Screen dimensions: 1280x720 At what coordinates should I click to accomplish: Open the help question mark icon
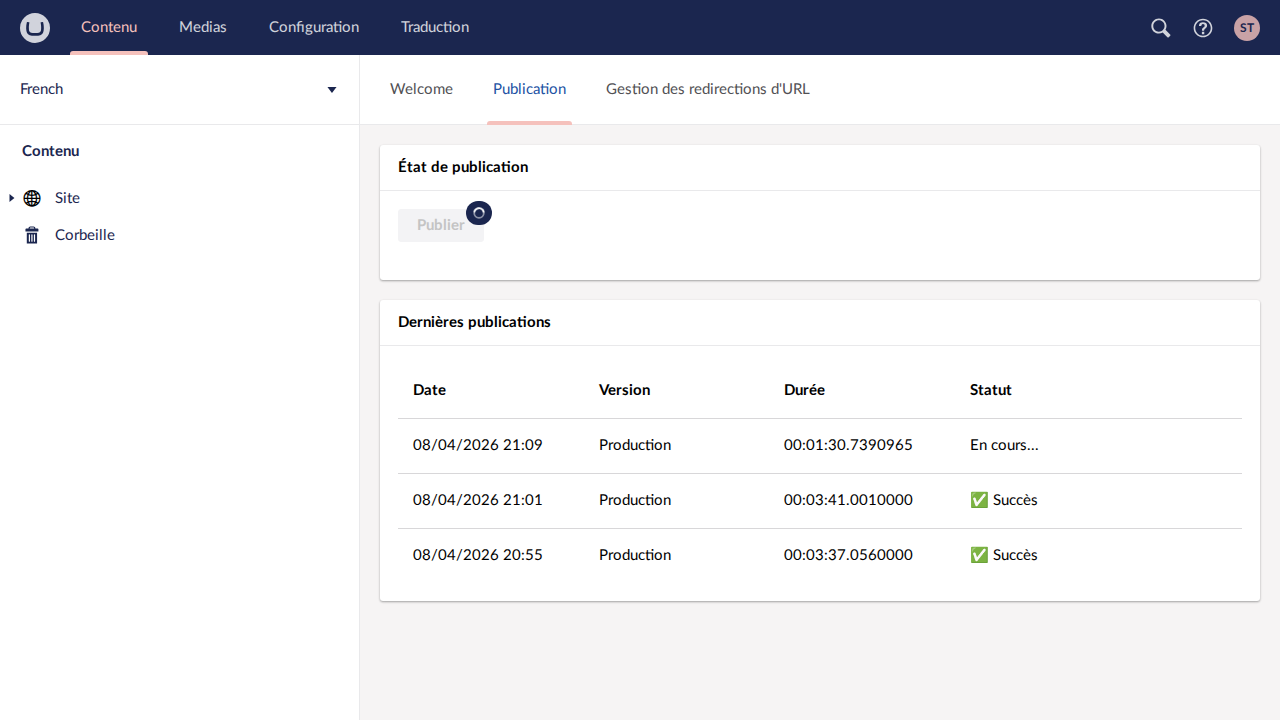tap(1203, 28)
